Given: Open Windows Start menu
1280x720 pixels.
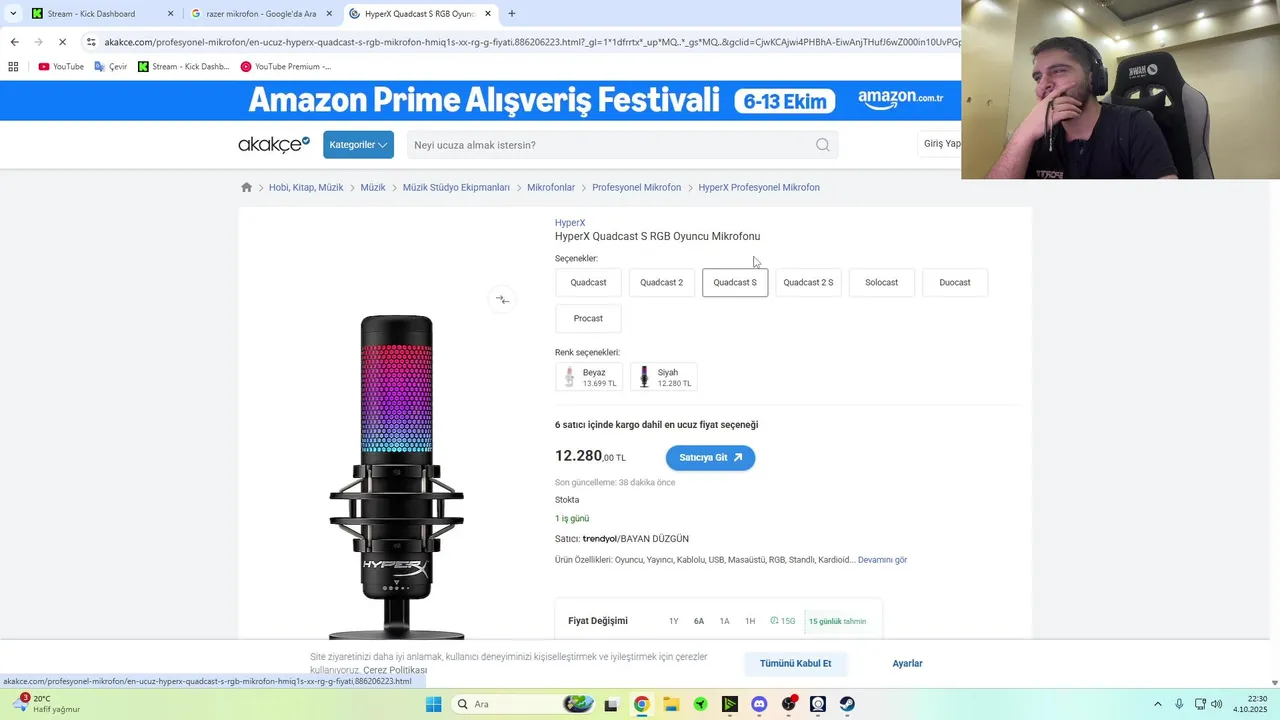Looking at the screenshot, I should point(433,704).
